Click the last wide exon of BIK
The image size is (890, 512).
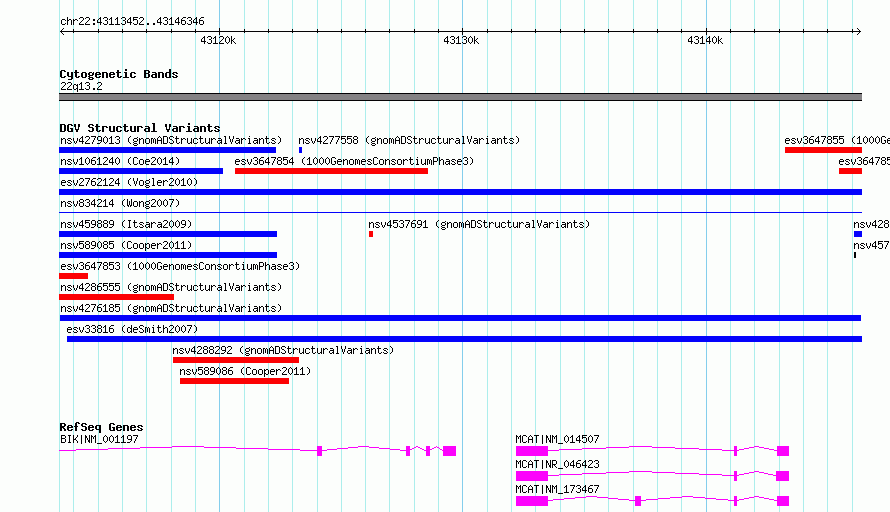(450, 451)
